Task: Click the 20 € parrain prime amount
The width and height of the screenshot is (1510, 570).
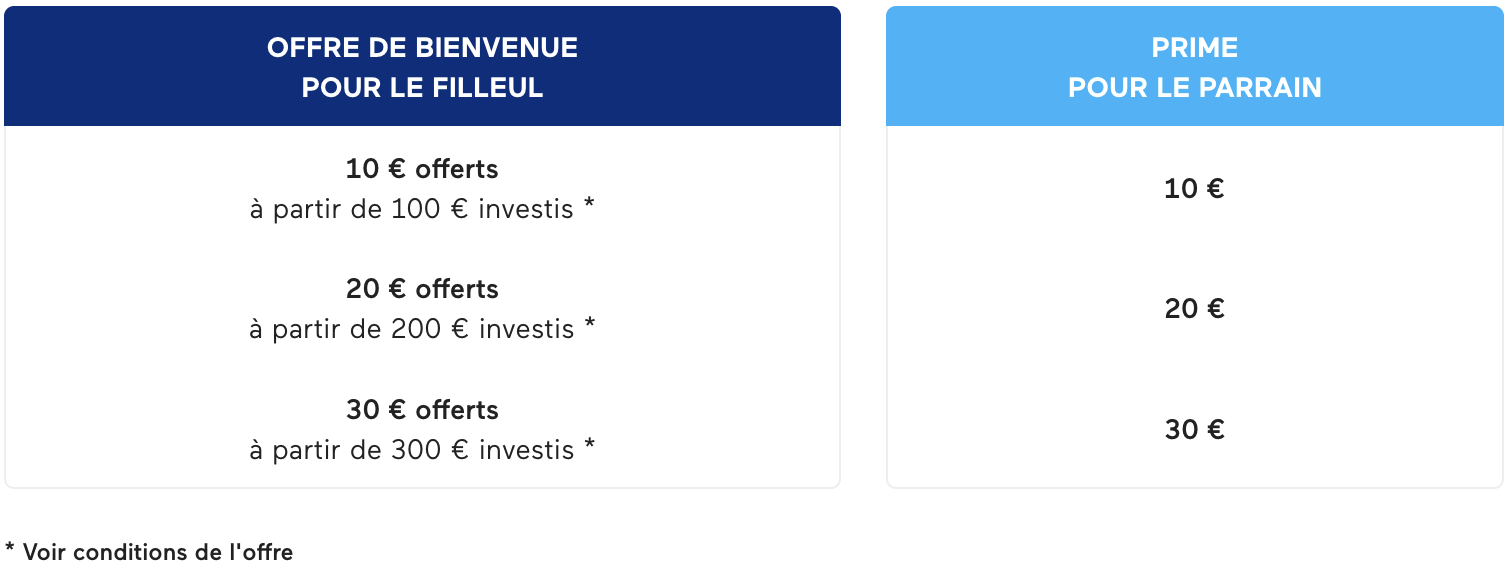Action: (1194, 309)
